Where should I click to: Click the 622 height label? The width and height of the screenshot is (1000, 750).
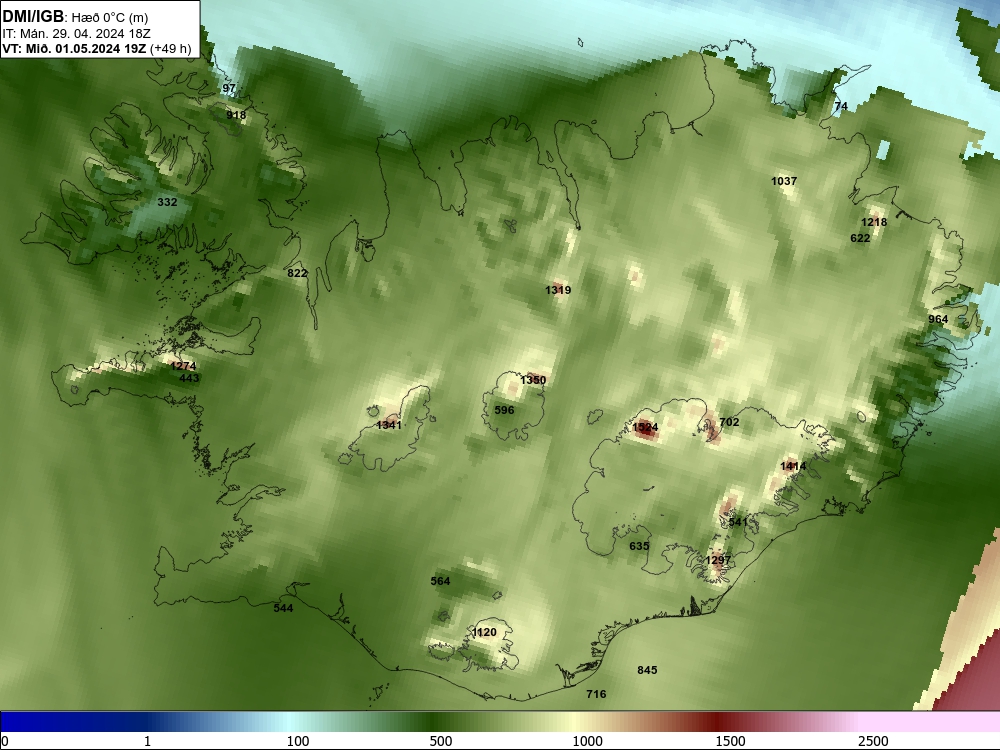(860, 238)
